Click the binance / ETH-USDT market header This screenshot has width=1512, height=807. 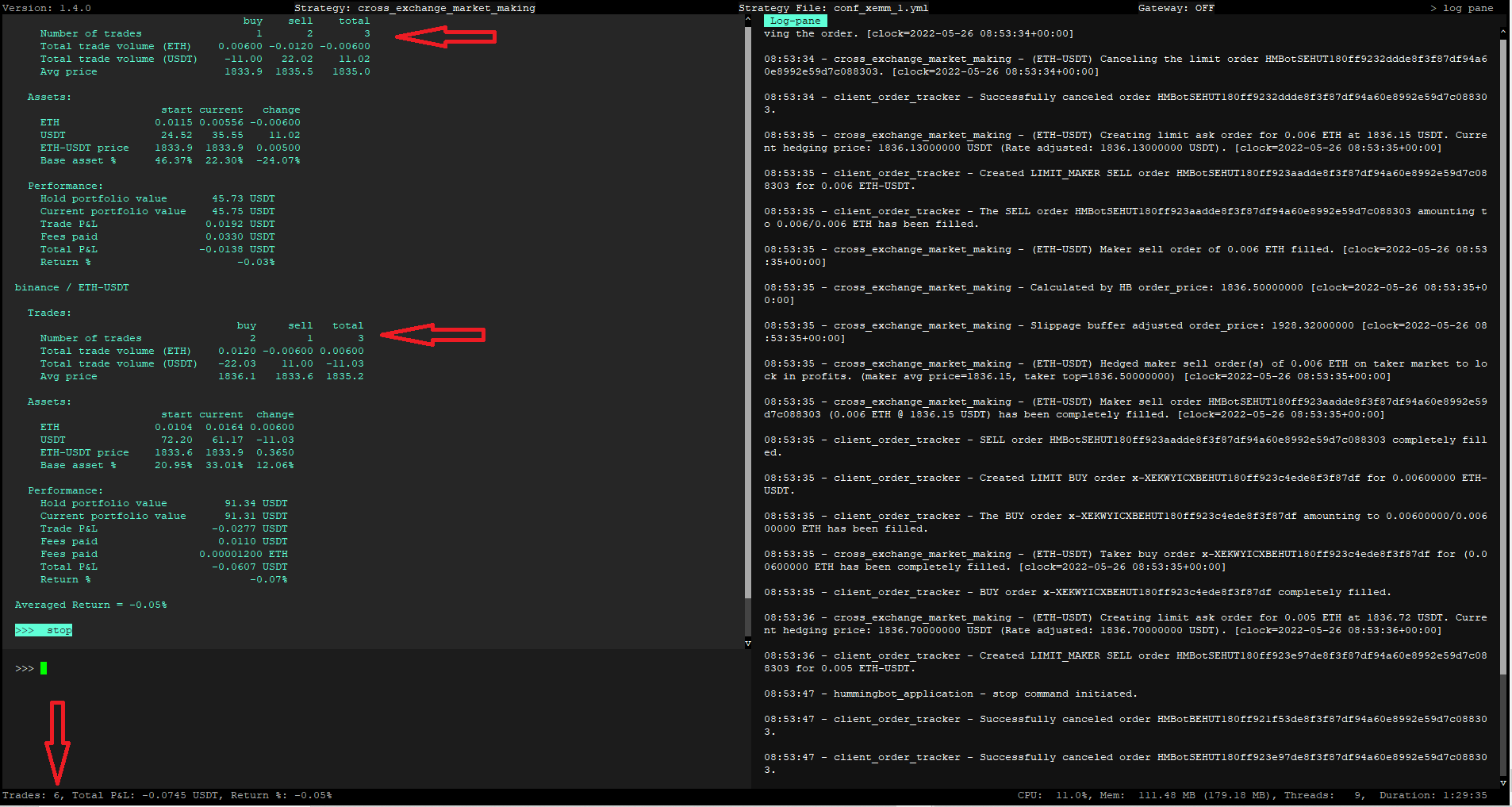(71, 287)
